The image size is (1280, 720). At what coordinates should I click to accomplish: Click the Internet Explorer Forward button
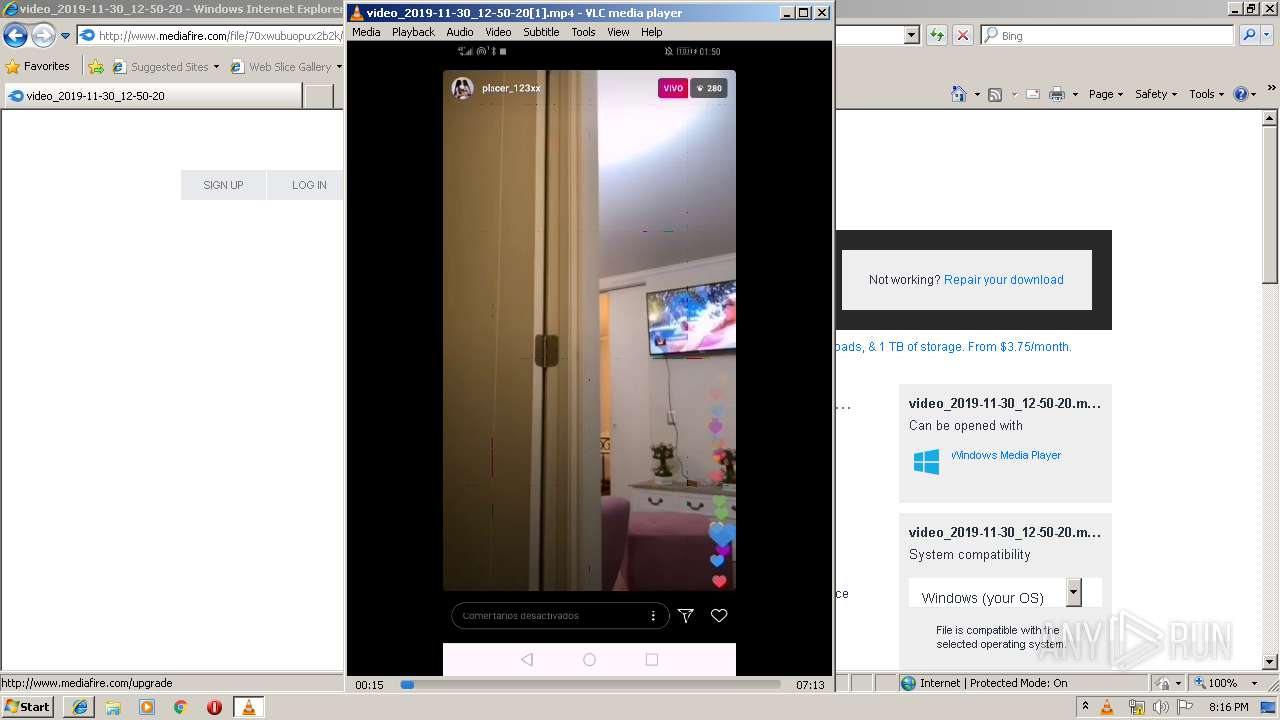pyautogui.click(x=43, y=36)
